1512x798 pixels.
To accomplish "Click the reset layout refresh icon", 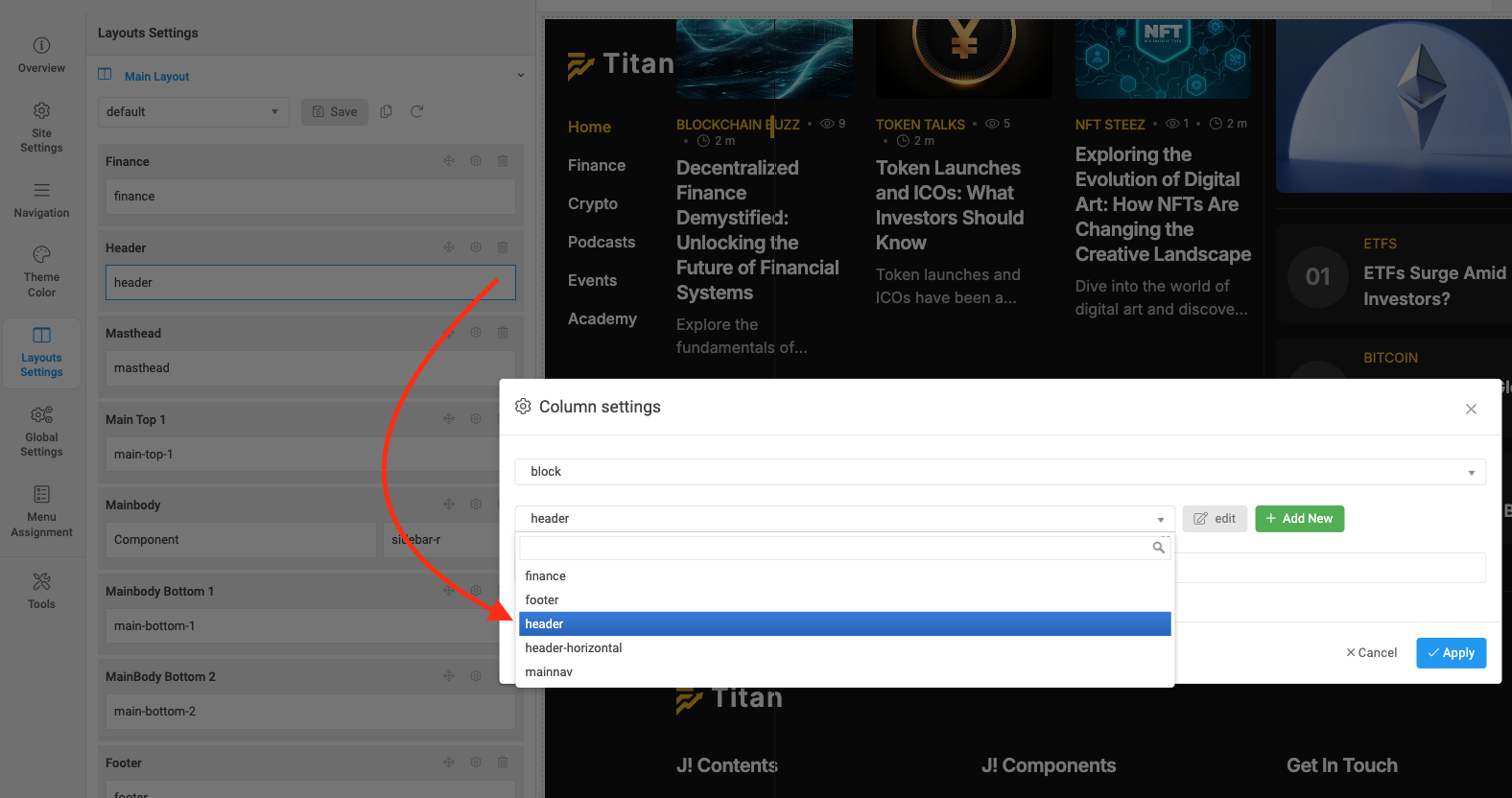I will [416, 111].
